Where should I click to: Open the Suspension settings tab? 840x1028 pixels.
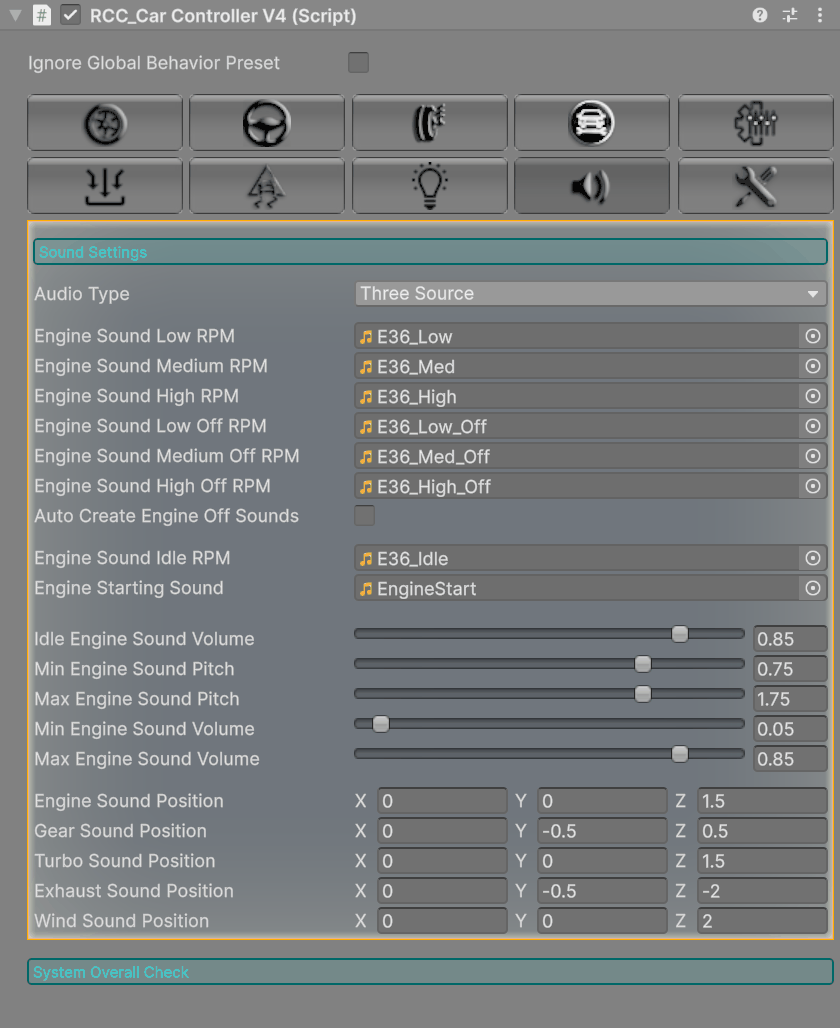(x=105, y=186)
